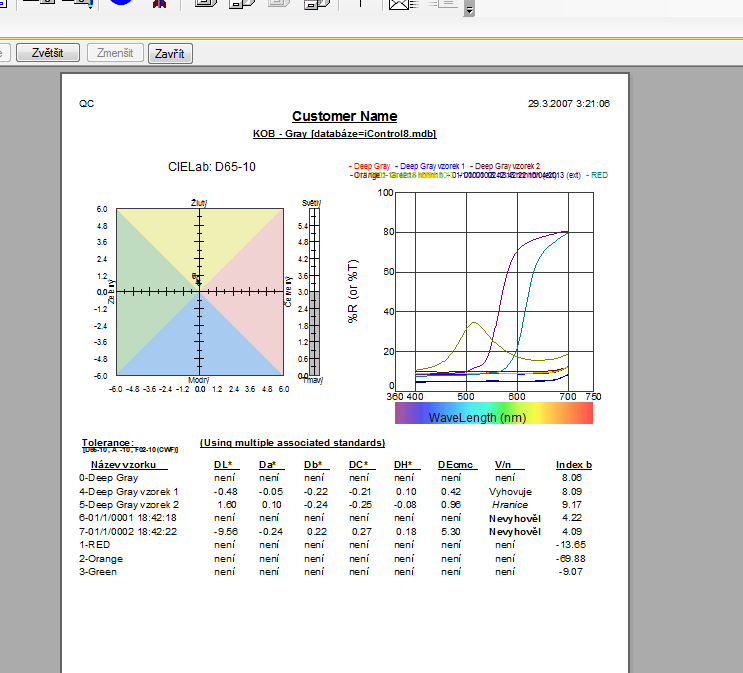Click the Index b value 8.06
The width and height of the screenshot is (743, 673).
point(572,478)
